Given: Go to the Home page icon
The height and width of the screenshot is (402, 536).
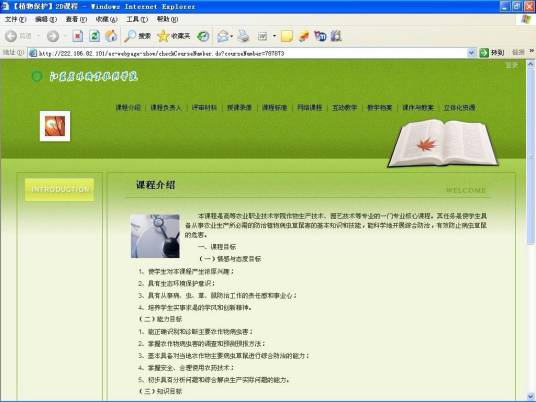Looking at the screenshot, I should (x=111, y=36).
